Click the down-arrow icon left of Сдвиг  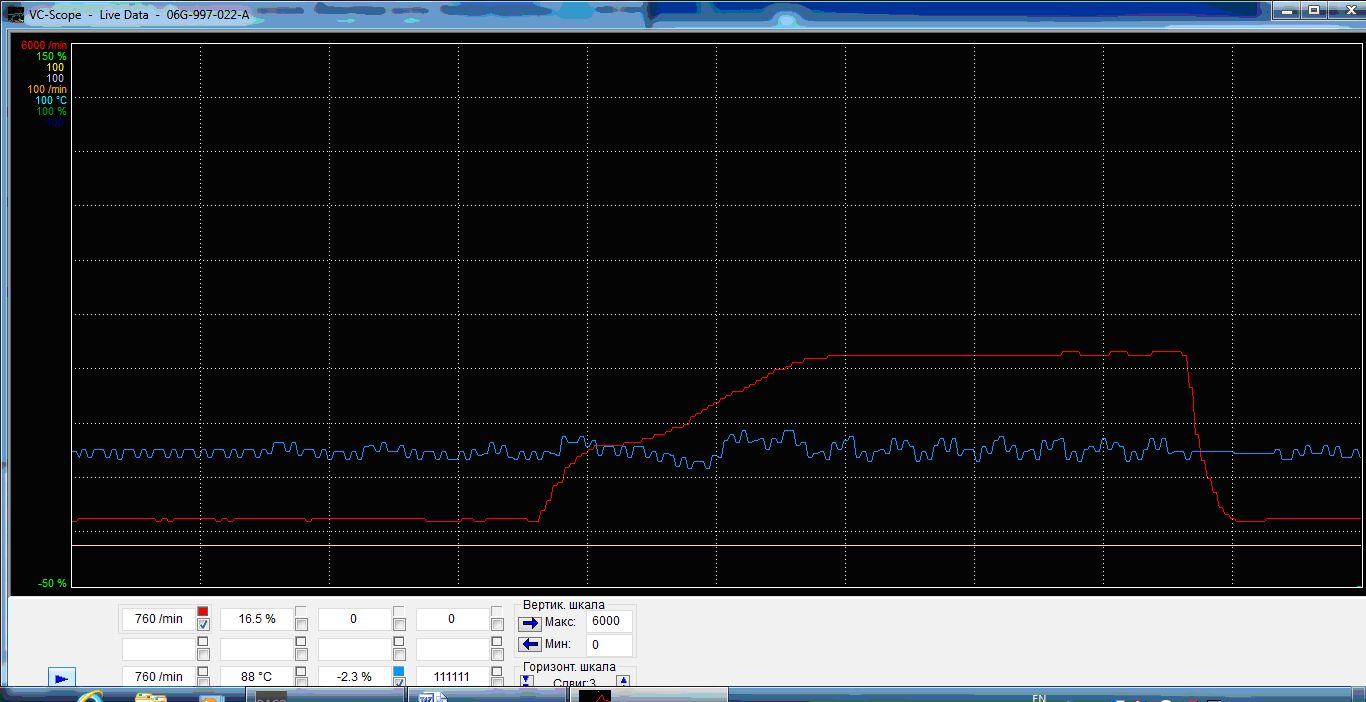pos(526,681)
